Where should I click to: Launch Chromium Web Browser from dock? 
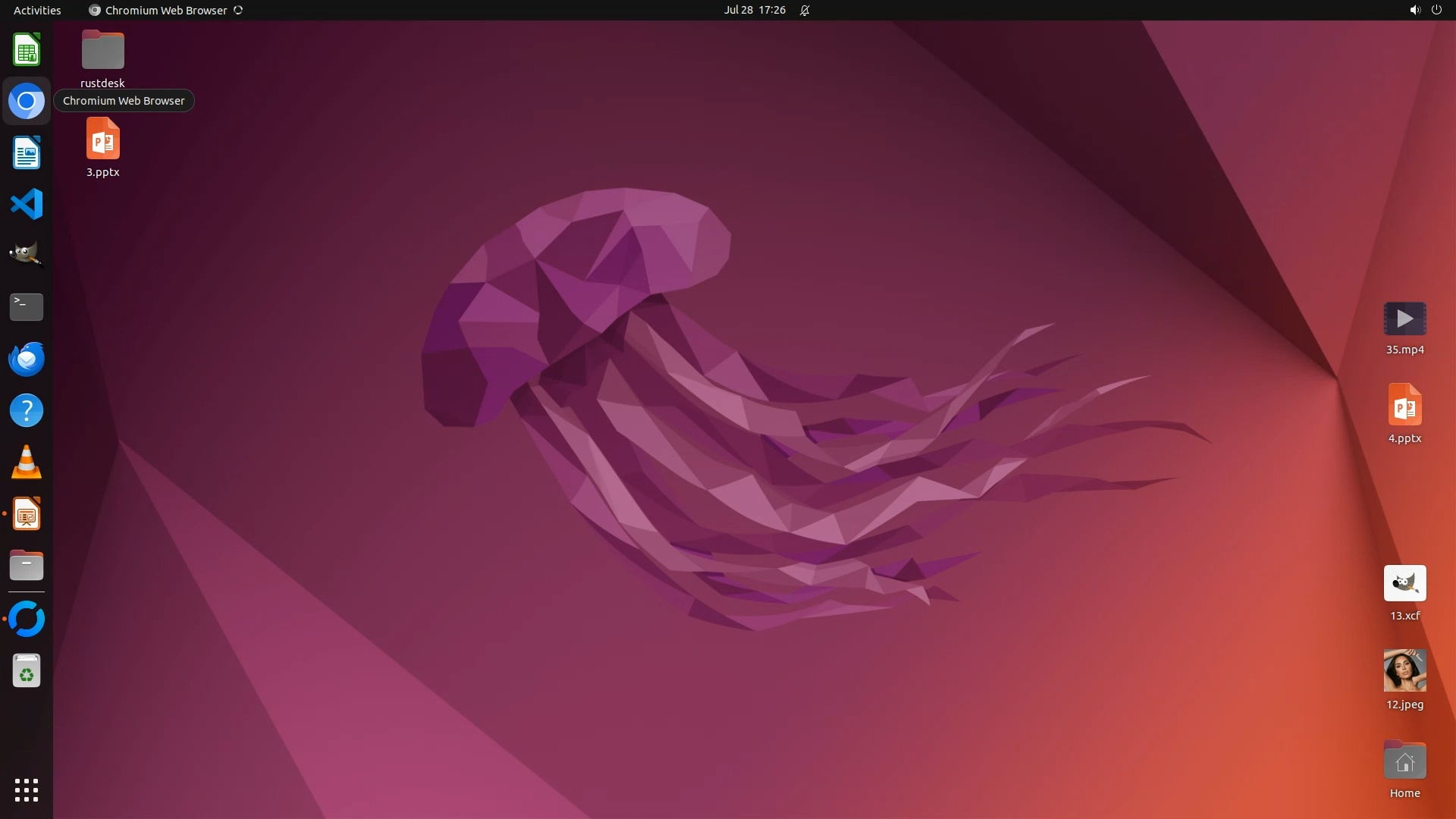[27, 101]
